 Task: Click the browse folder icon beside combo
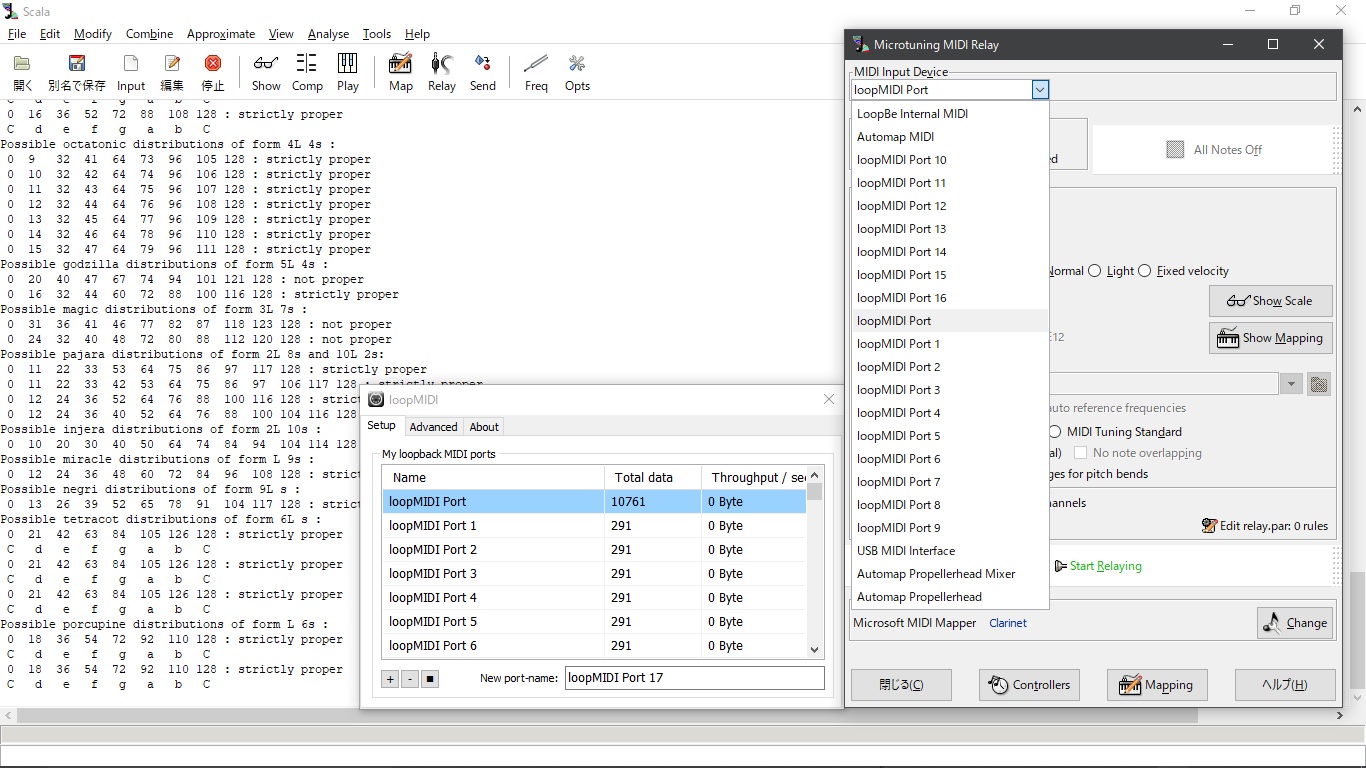(1319, 384)
